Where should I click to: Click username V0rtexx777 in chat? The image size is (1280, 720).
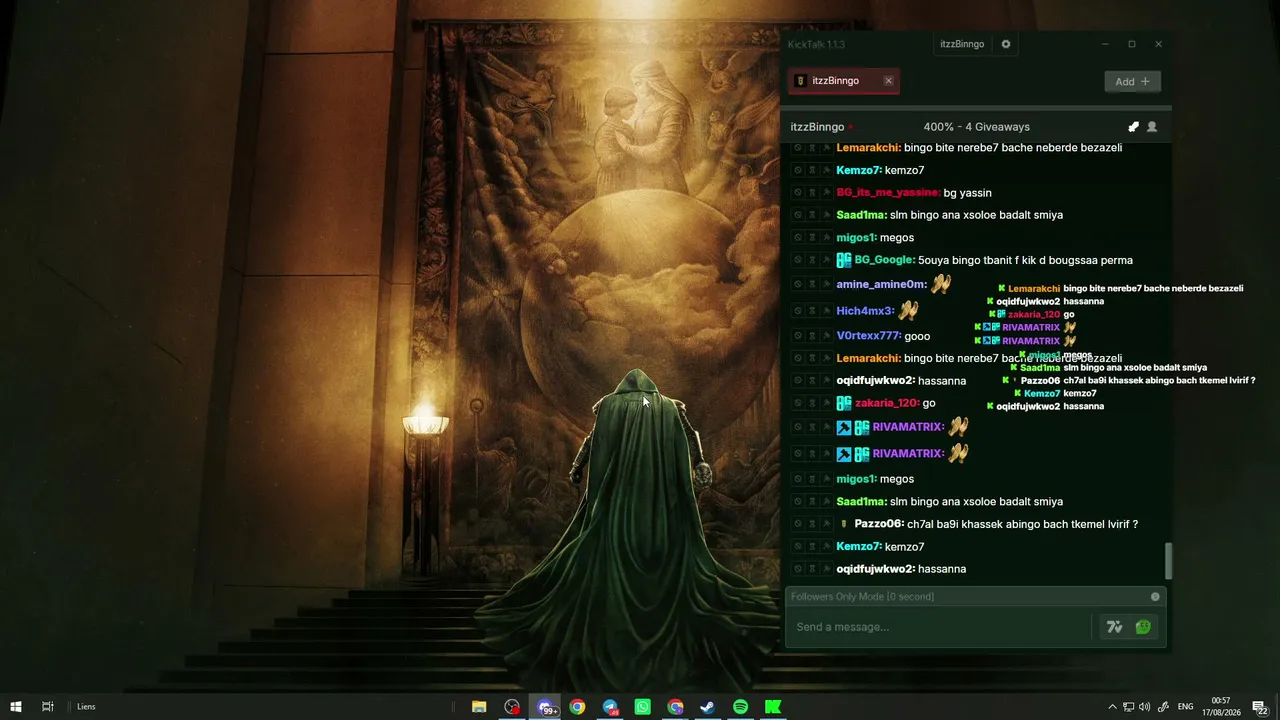click(x=869, y=336)
